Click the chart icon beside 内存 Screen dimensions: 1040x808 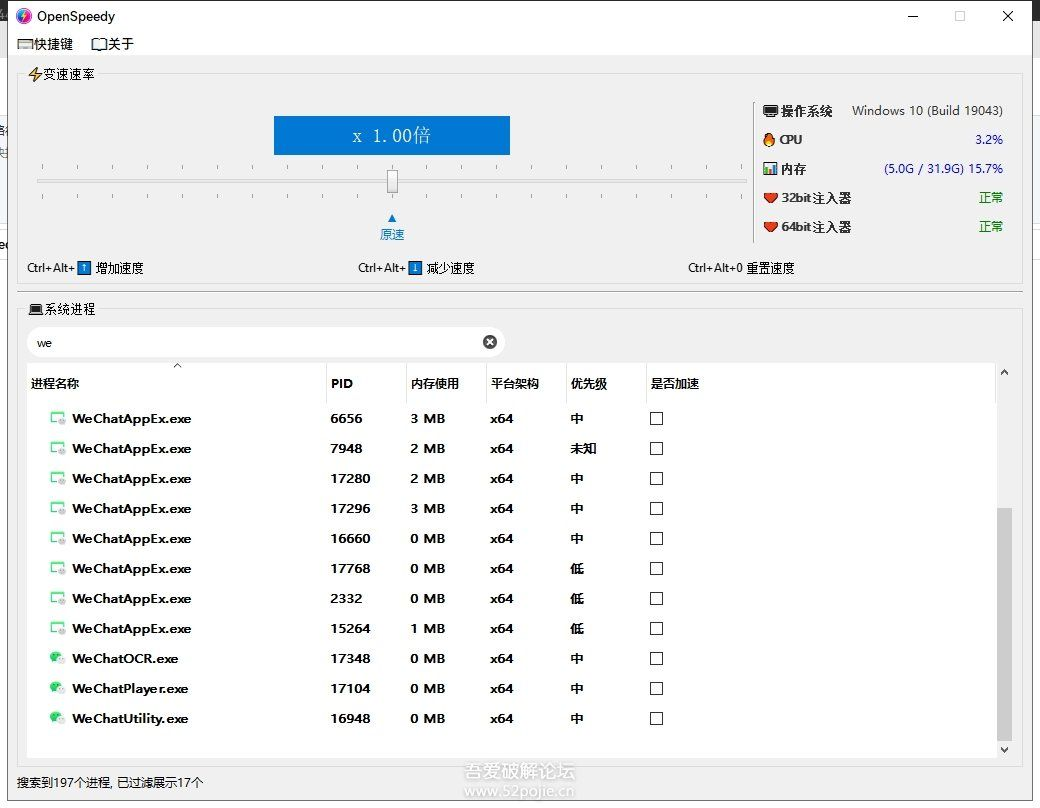tap(770, 168)
